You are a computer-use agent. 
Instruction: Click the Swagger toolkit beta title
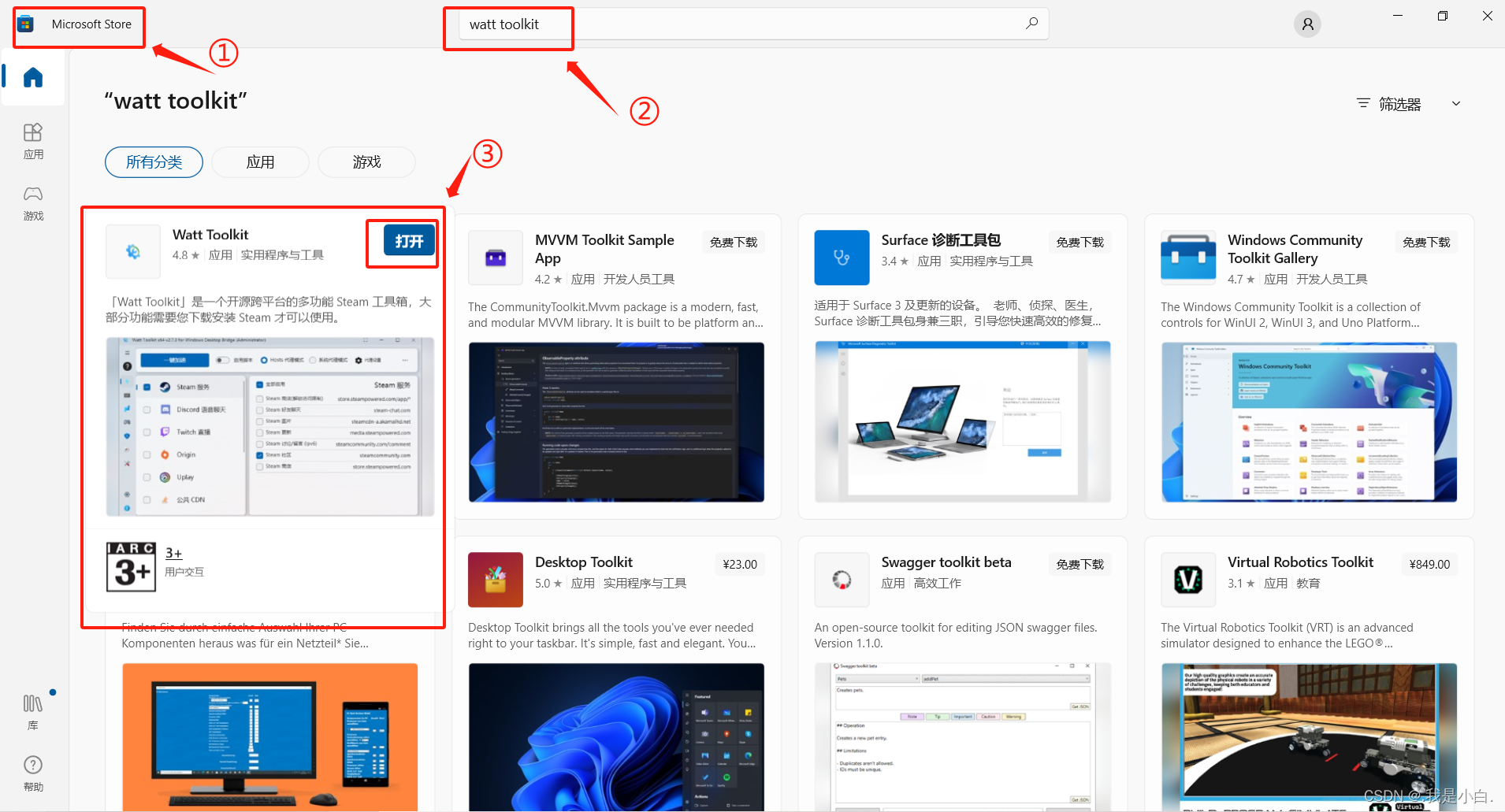coord(946,562)
